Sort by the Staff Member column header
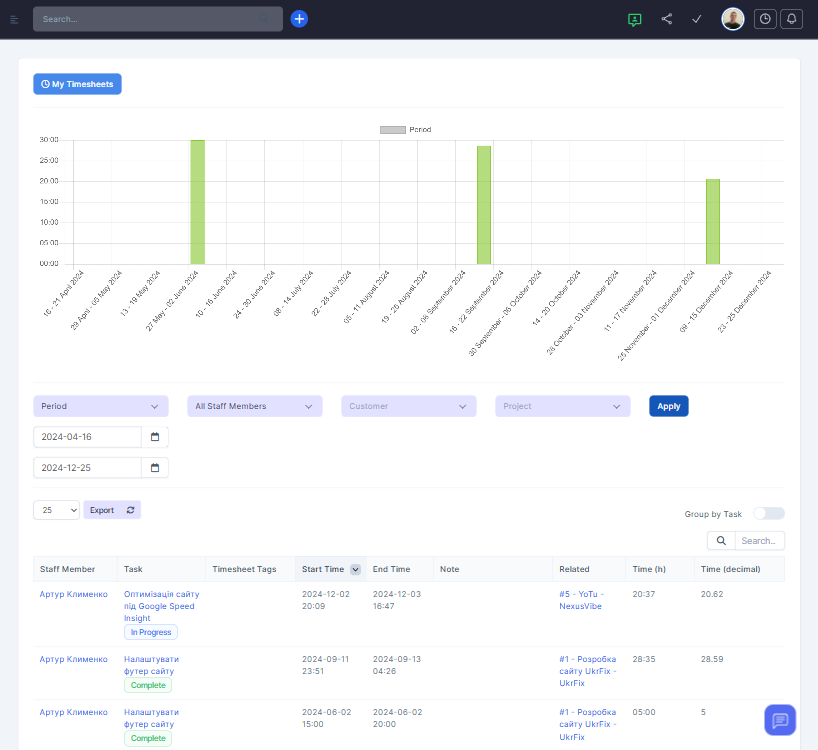Viewport: 818px width, 750px height. [67, 569]
